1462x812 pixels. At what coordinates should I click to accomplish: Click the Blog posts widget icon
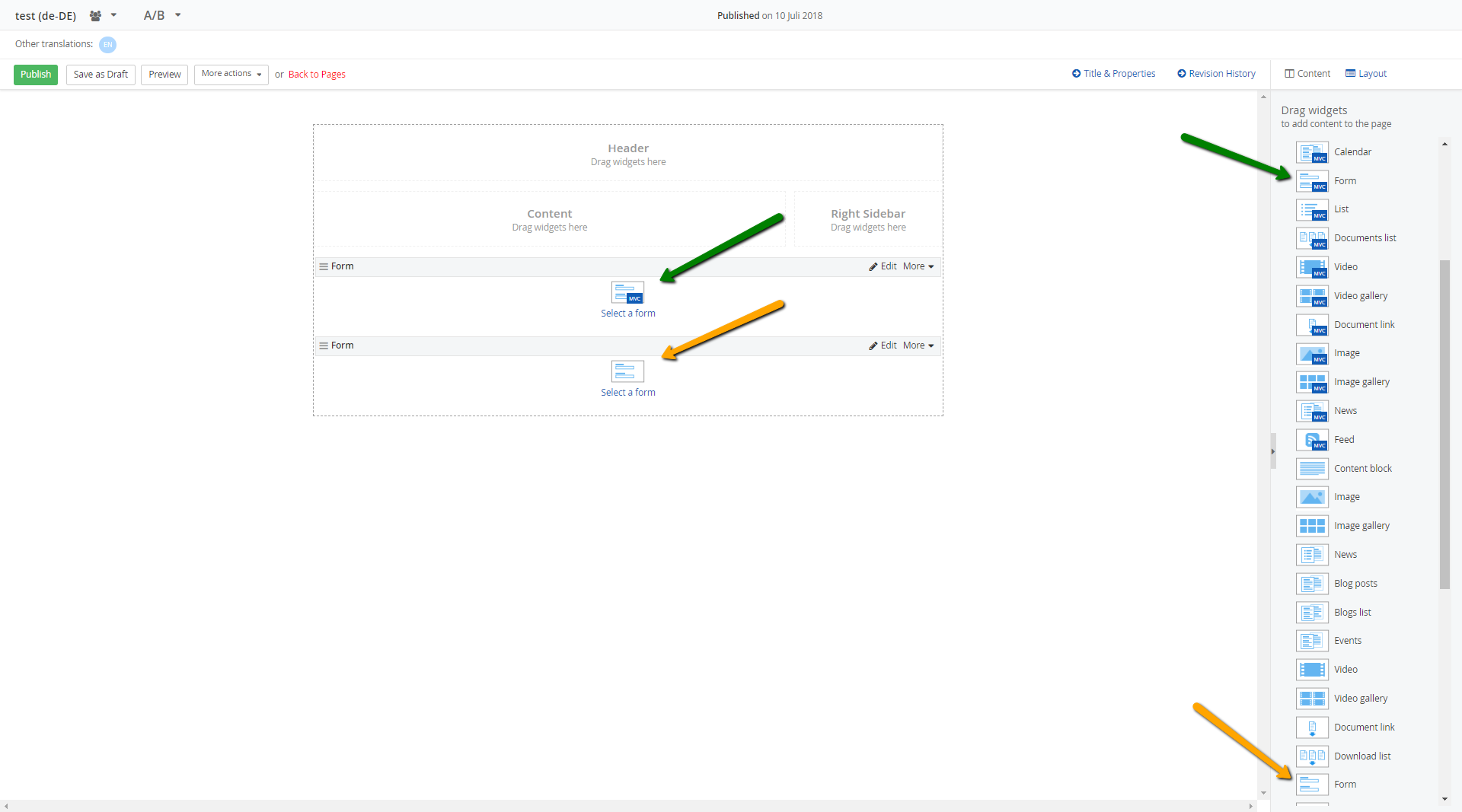click(x=1311, y=583)
